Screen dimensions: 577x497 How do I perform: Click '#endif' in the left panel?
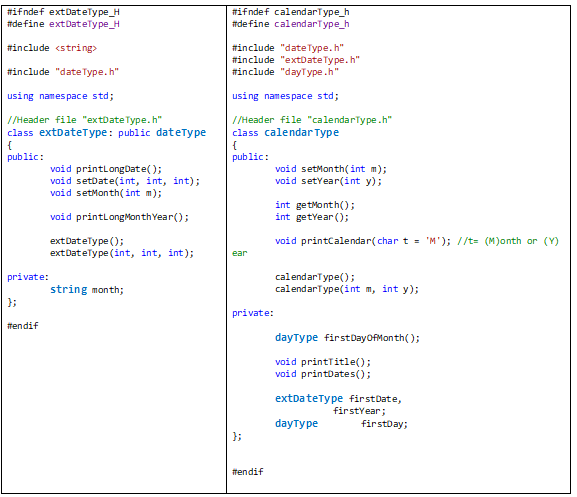23,326
